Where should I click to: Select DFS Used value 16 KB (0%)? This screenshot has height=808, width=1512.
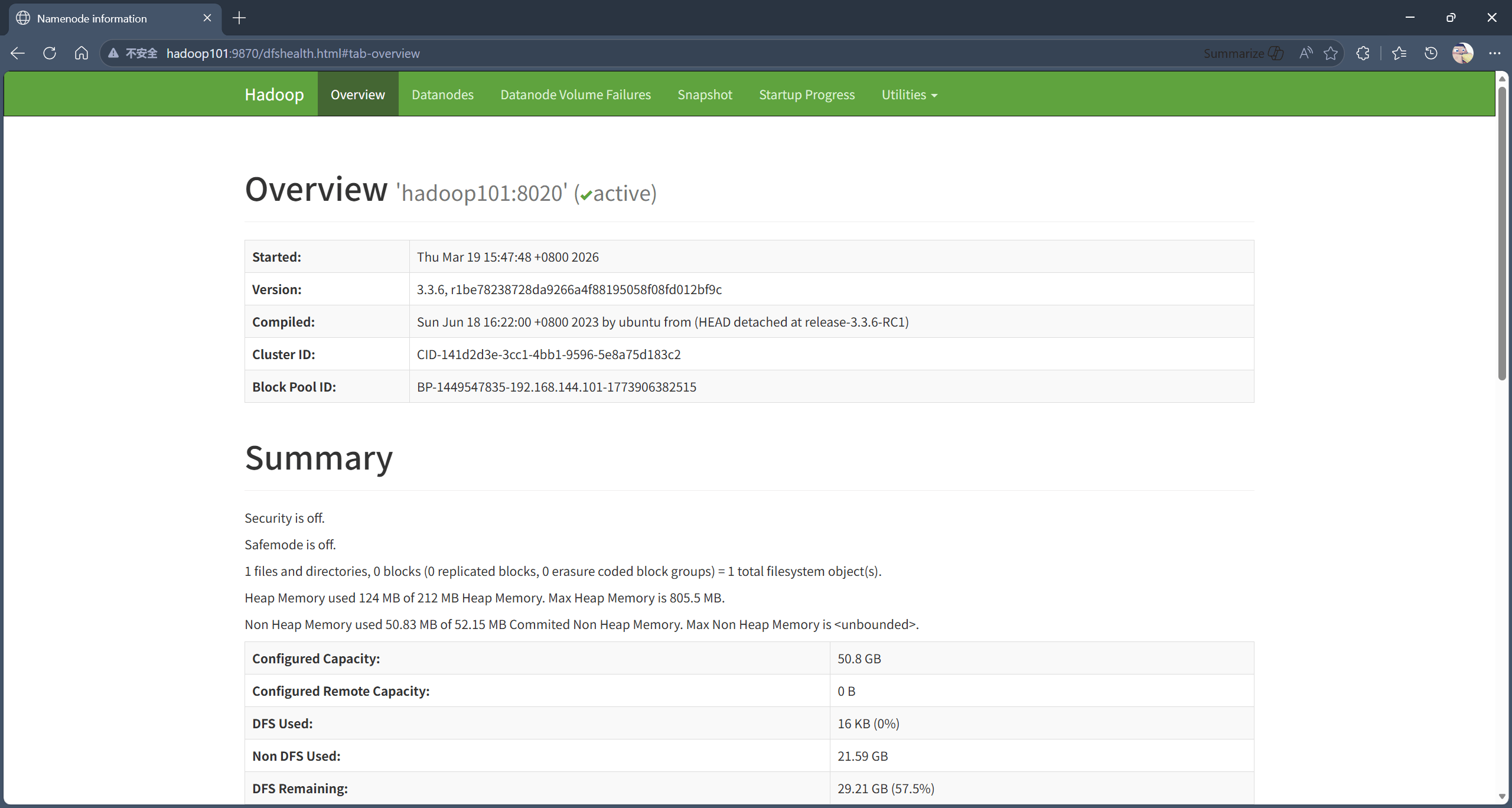[x=868, y=724]
